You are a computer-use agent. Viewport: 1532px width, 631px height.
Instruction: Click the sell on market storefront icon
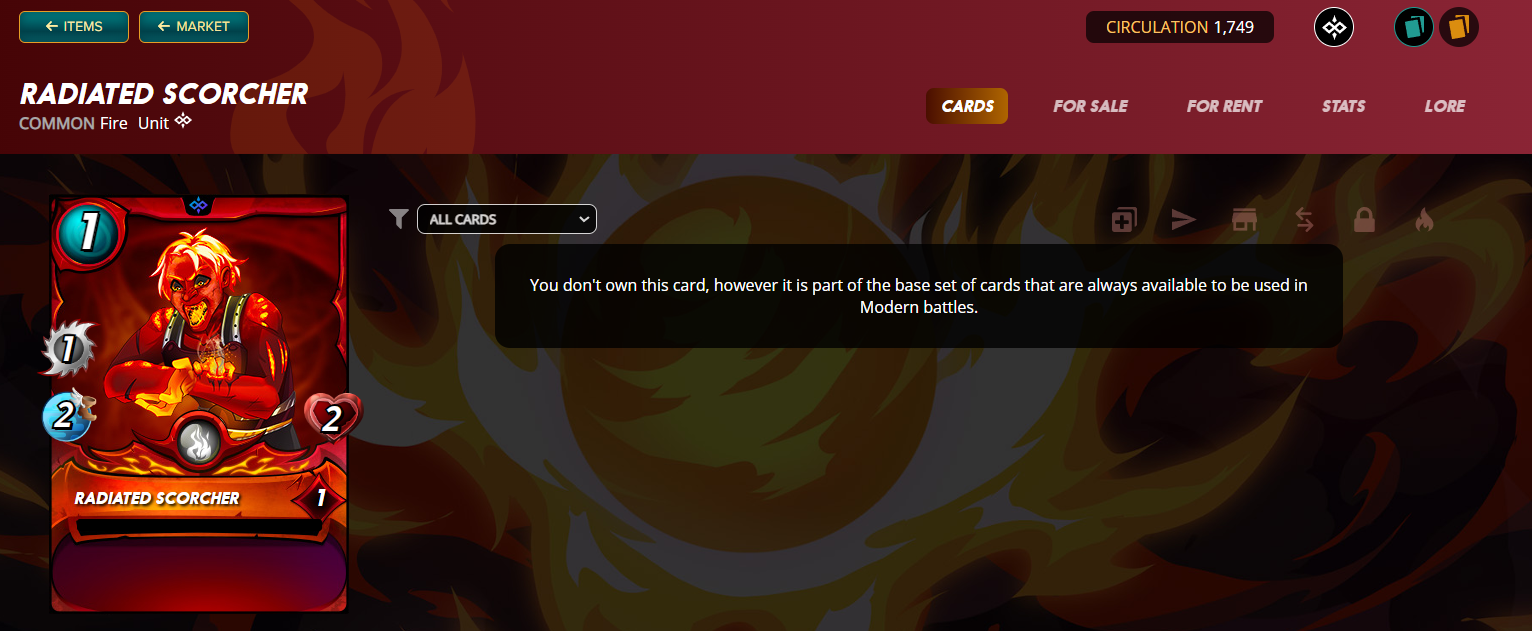click(x=1244, y=220)
